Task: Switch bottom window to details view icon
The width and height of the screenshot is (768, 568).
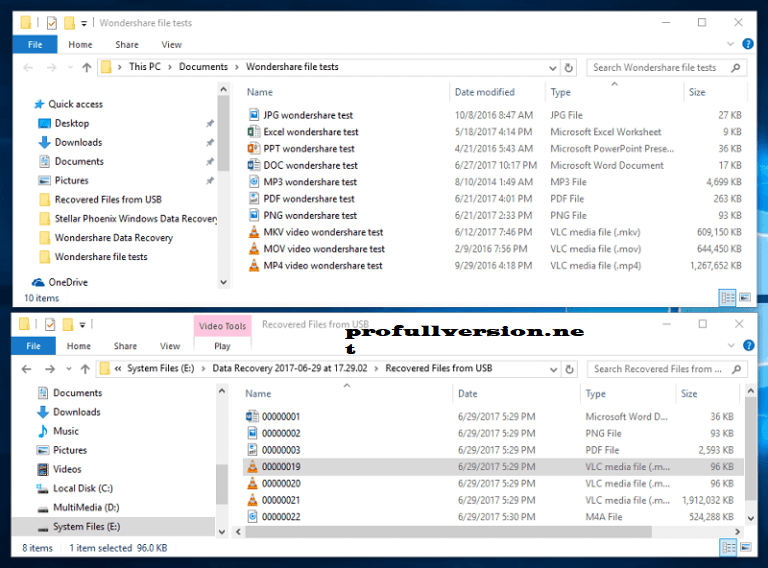Action: click(729, 547)
